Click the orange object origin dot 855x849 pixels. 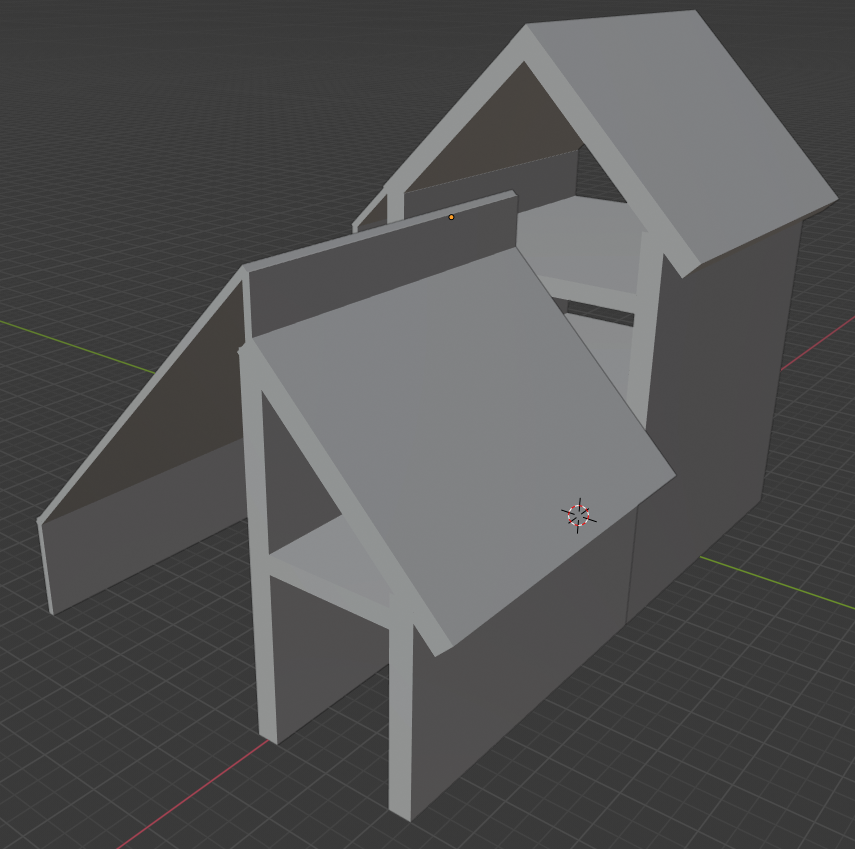coord(451,217)
